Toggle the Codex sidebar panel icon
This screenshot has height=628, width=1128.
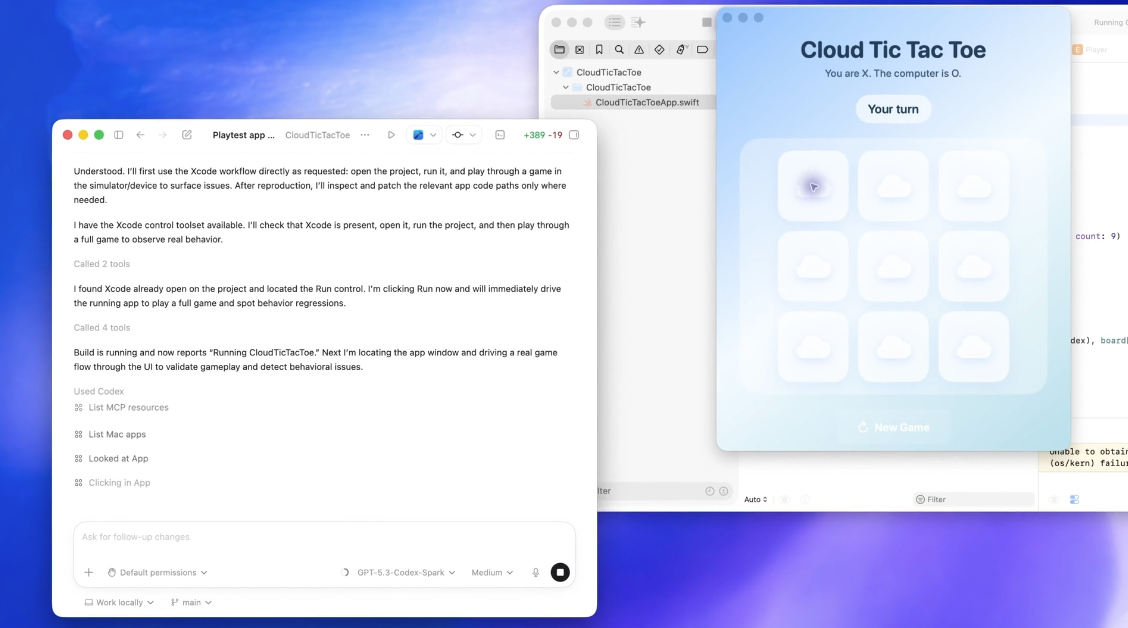[x=119, y=135]
